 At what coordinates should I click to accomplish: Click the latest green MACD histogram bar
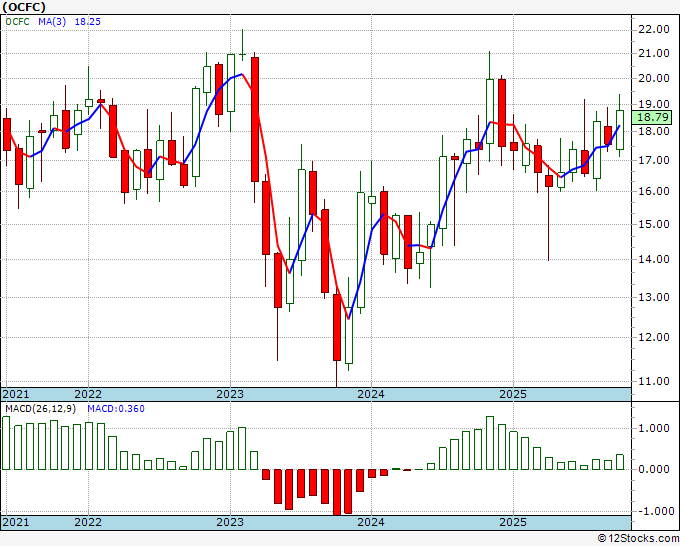pyautogui.click(x=620, y=462)
